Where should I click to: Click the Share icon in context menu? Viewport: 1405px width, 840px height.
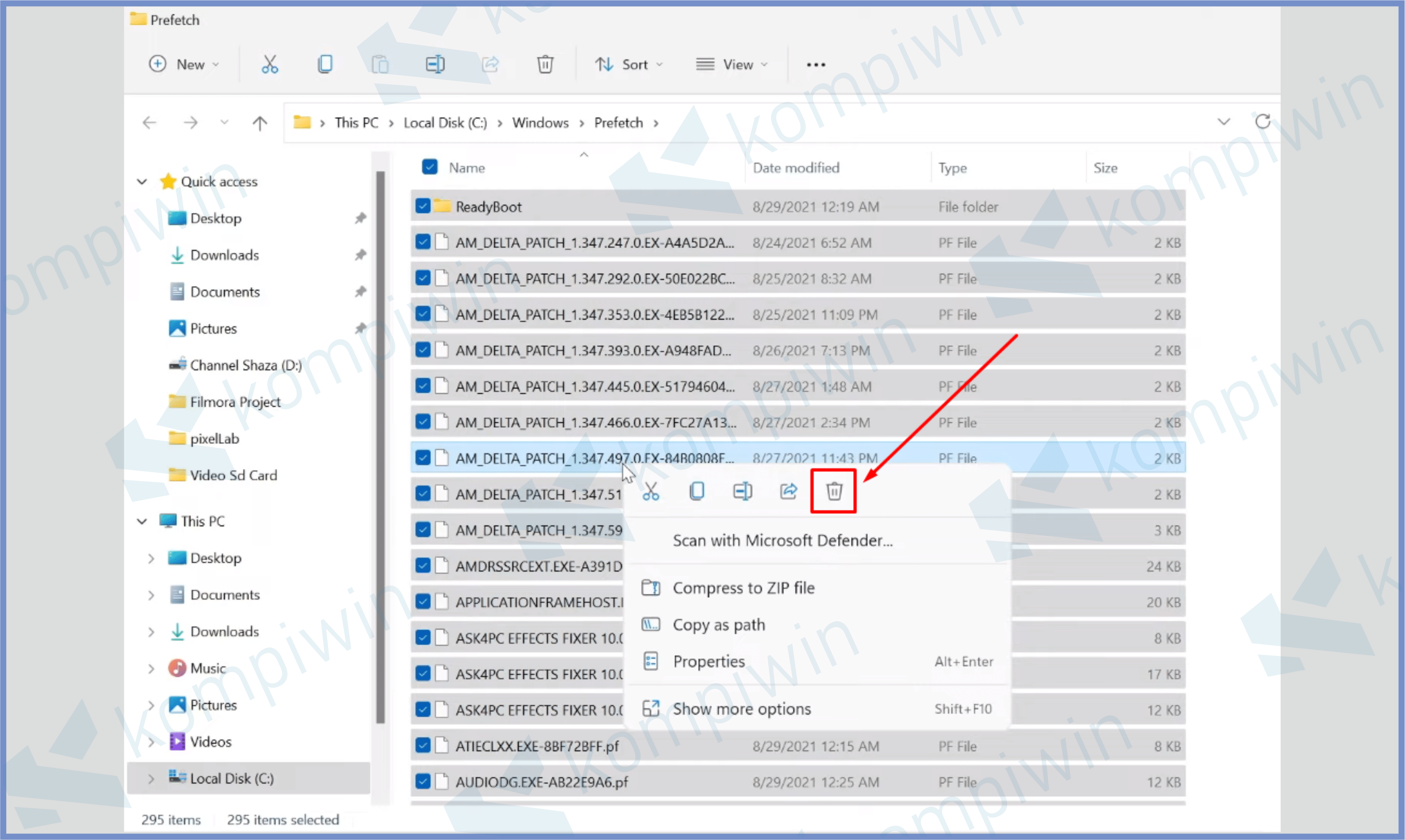(x=788, y=491)
